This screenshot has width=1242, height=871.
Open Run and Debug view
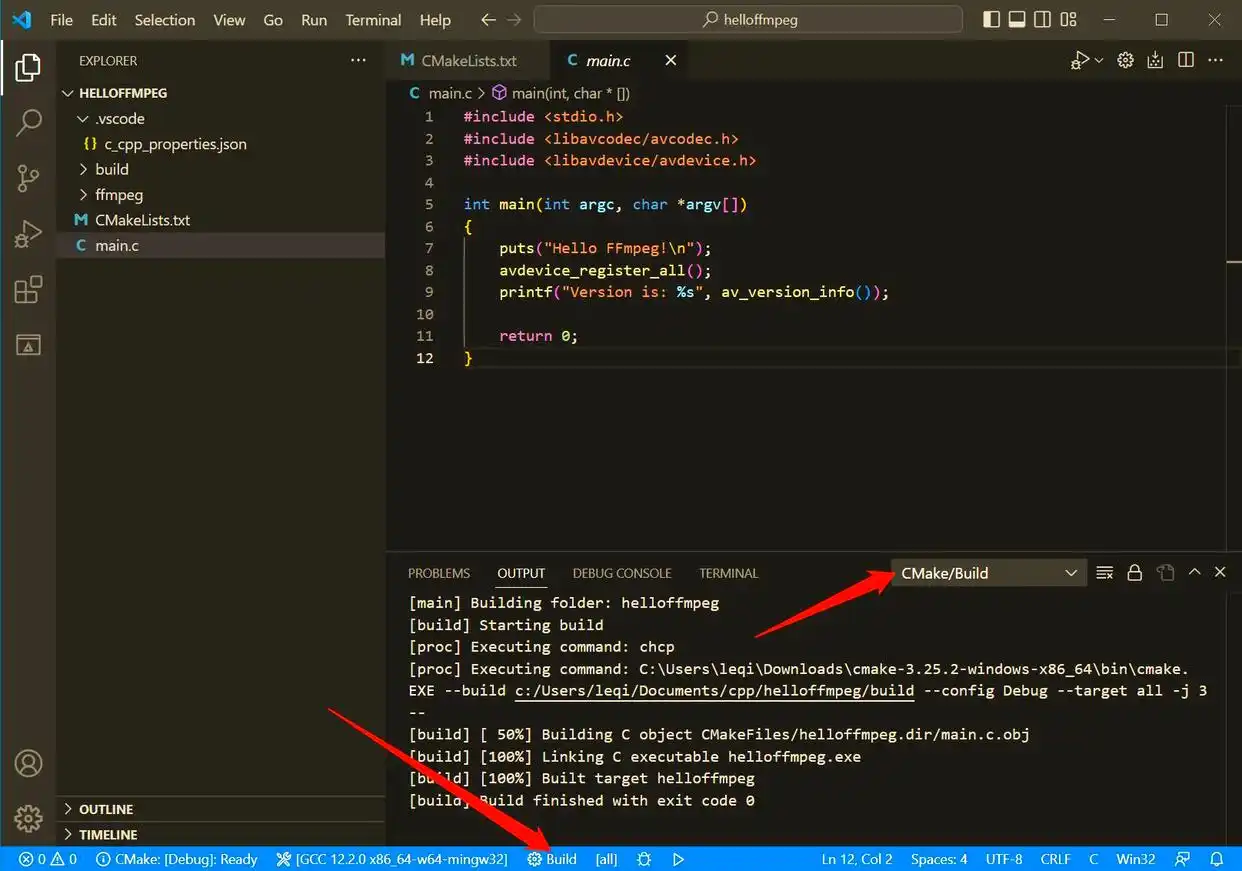pyautogui.click(x=28, y=235)
